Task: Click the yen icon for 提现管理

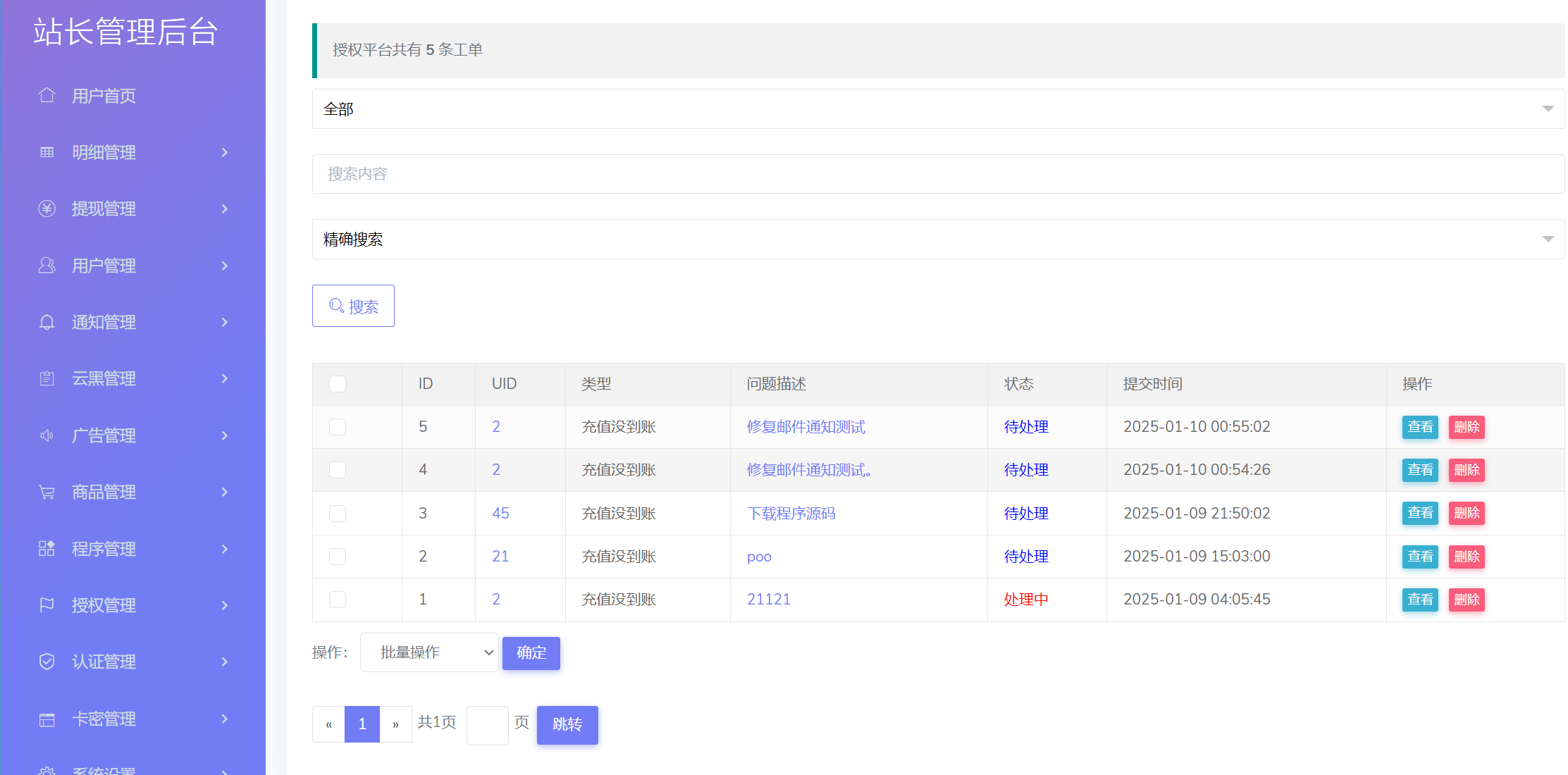Action: (47, 209)
